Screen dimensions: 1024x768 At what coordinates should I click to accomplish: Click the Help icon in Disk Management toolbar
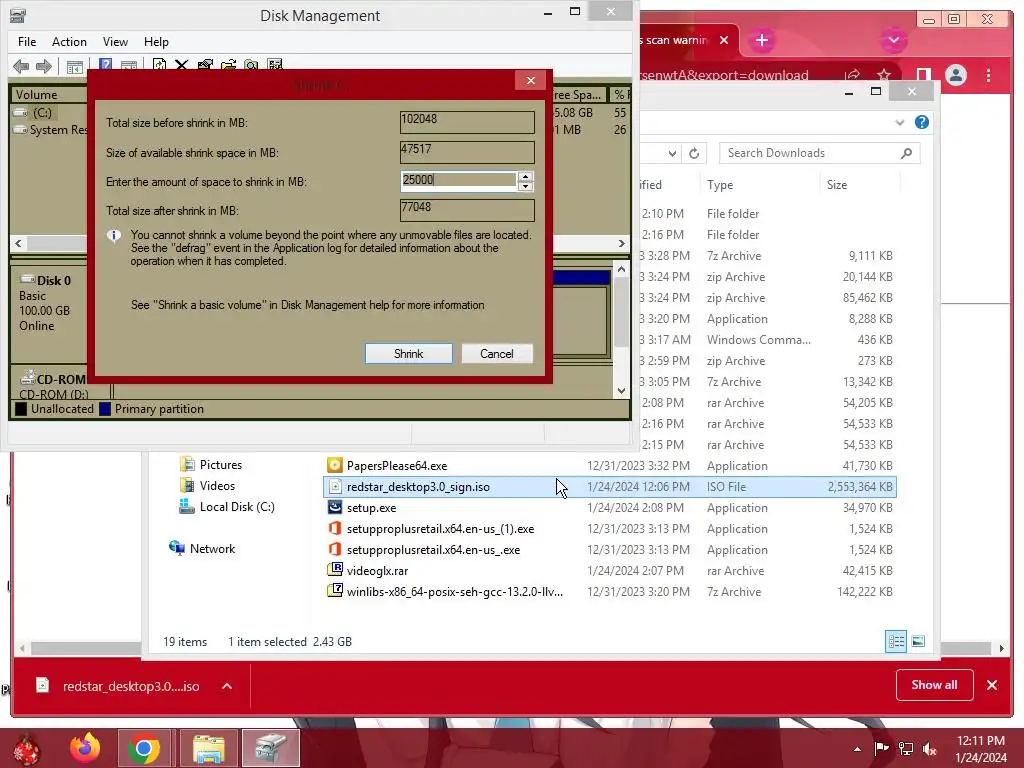[x=105, y=65]
